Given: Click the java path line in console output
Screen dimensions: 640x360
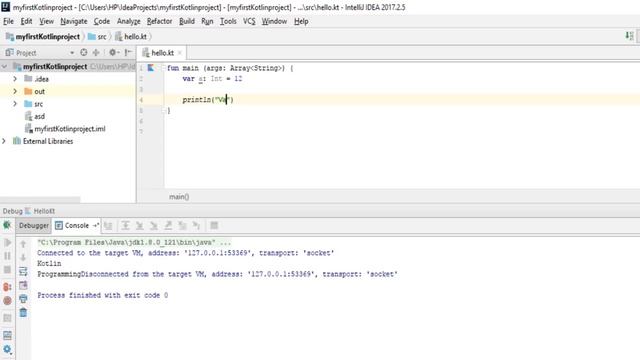Looking at the screenshot, I should coord(134,242).
